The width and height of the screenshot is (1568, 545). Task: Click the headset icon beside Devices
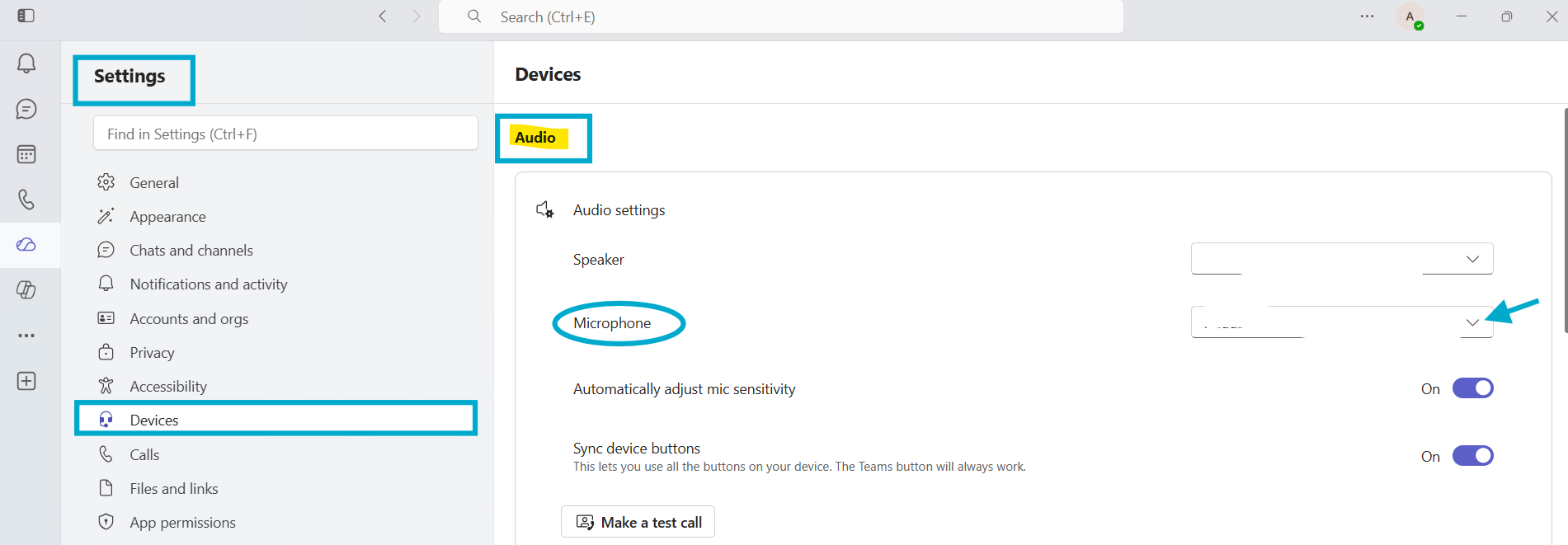point(106,420)
